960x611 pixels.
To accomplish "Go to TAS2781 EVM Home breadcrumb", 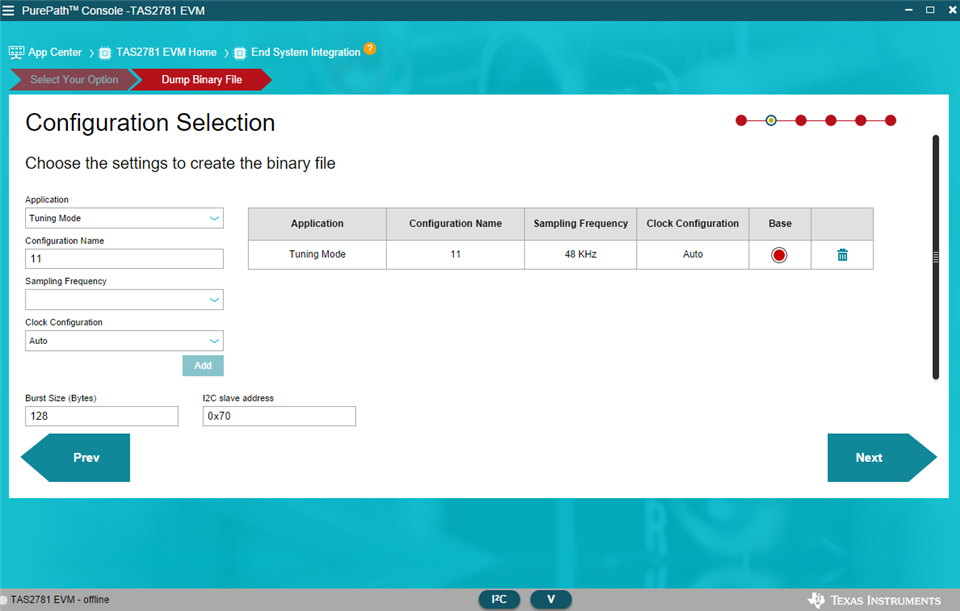I will (167, 53).
